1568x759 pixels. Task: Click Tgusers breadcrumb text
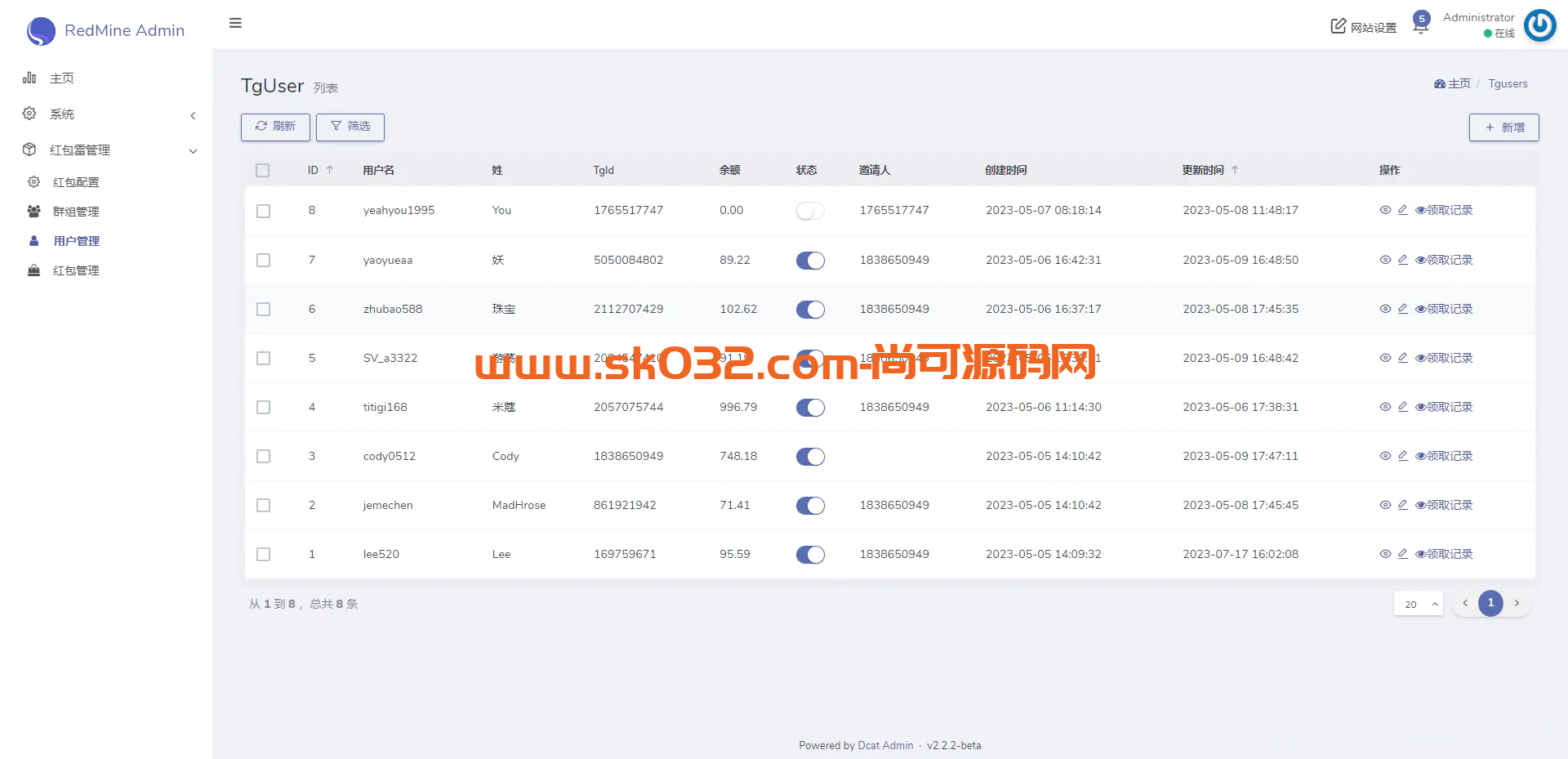tap(1508, 83)
